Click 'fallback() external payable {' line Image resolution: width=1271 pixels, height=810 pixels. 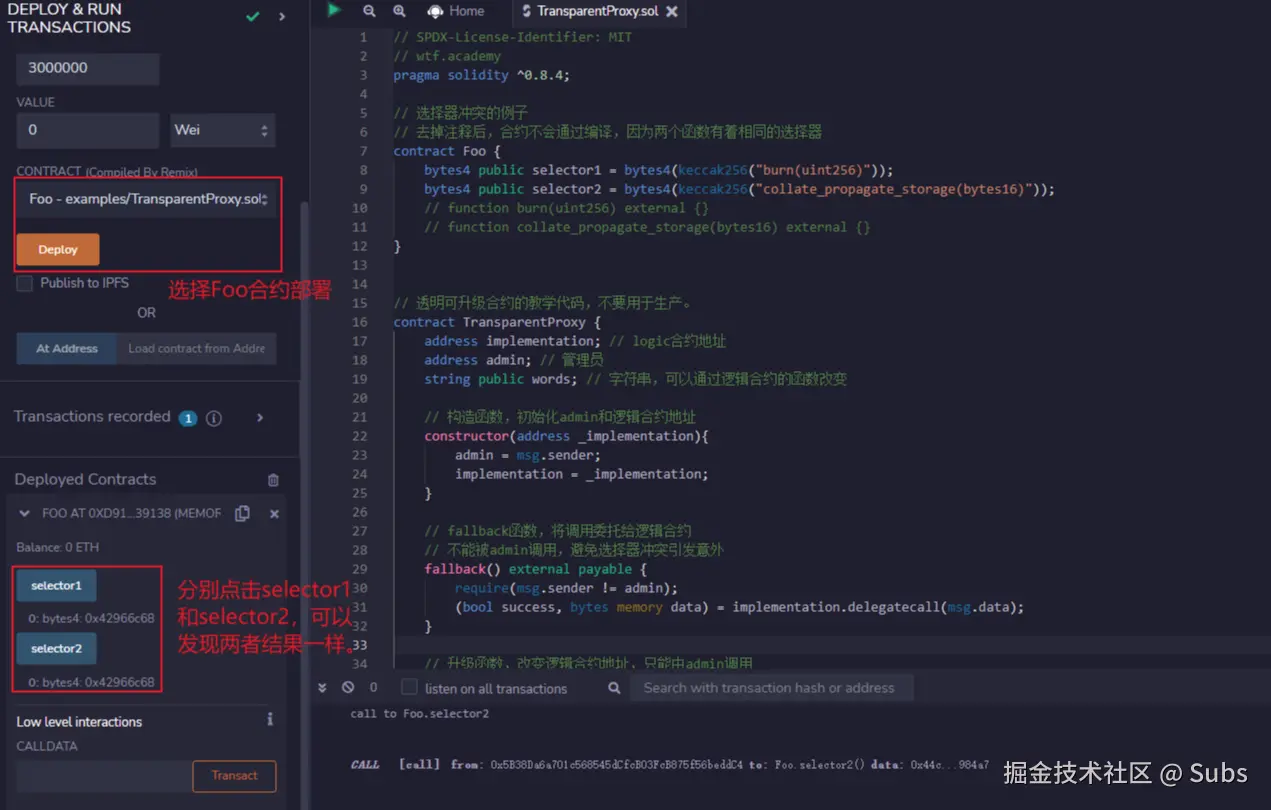tap(535, 569)
